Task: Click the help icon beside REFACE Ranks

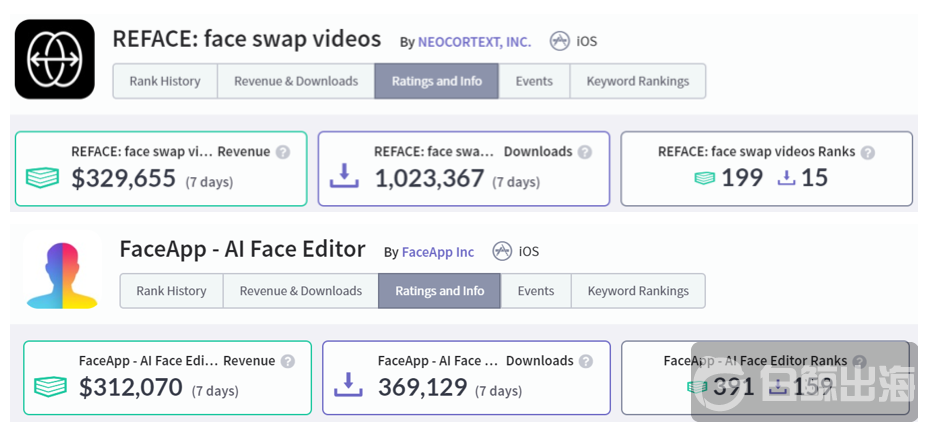Action: (x=868, y=152)
